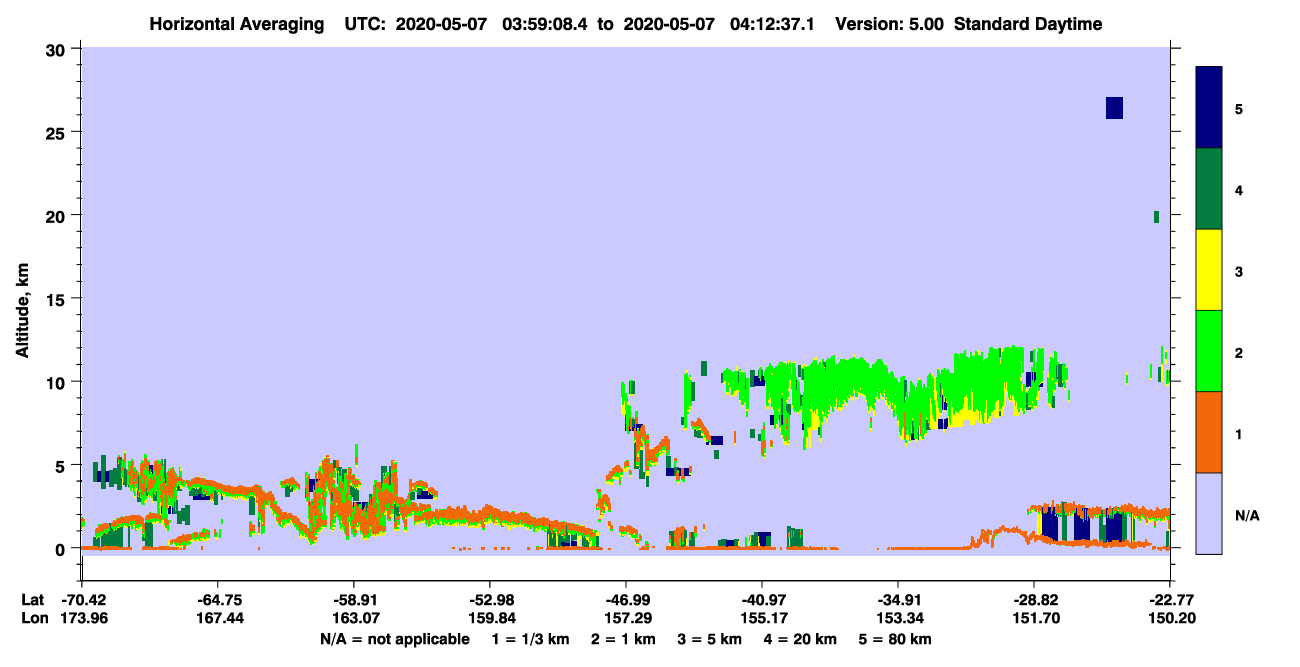Click the latitude value -34.91

pyautogui.click(x=898, y=600)
